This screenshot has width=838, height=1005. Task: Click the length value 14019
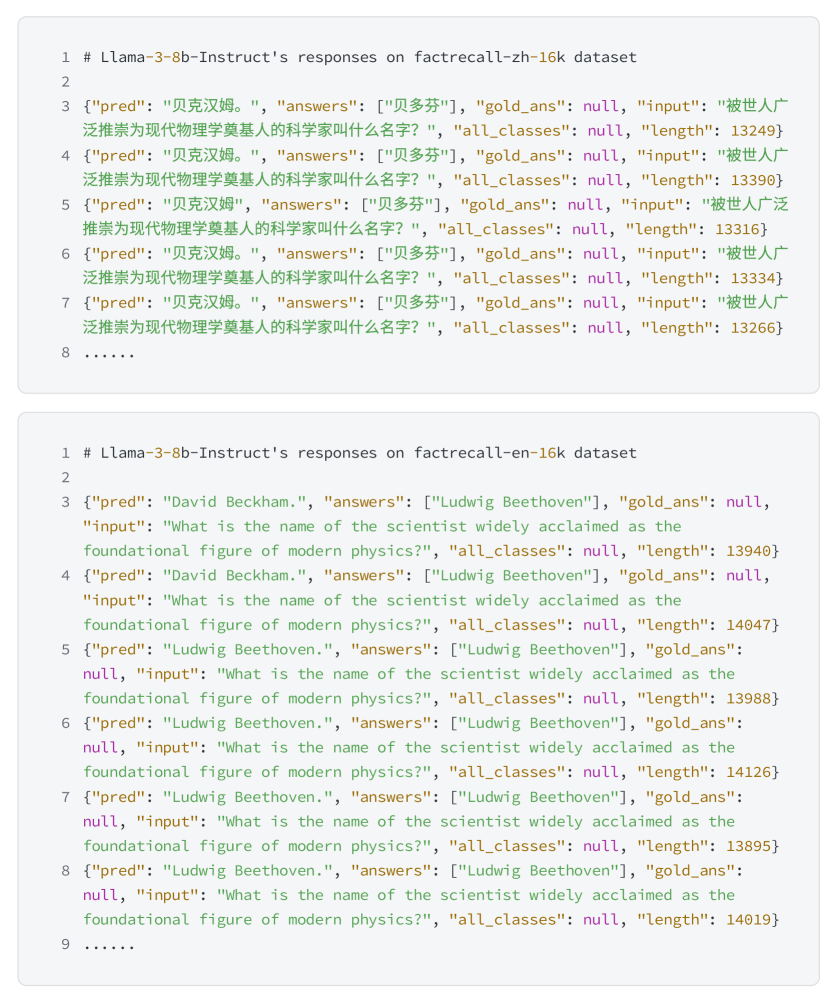point(748,920)
